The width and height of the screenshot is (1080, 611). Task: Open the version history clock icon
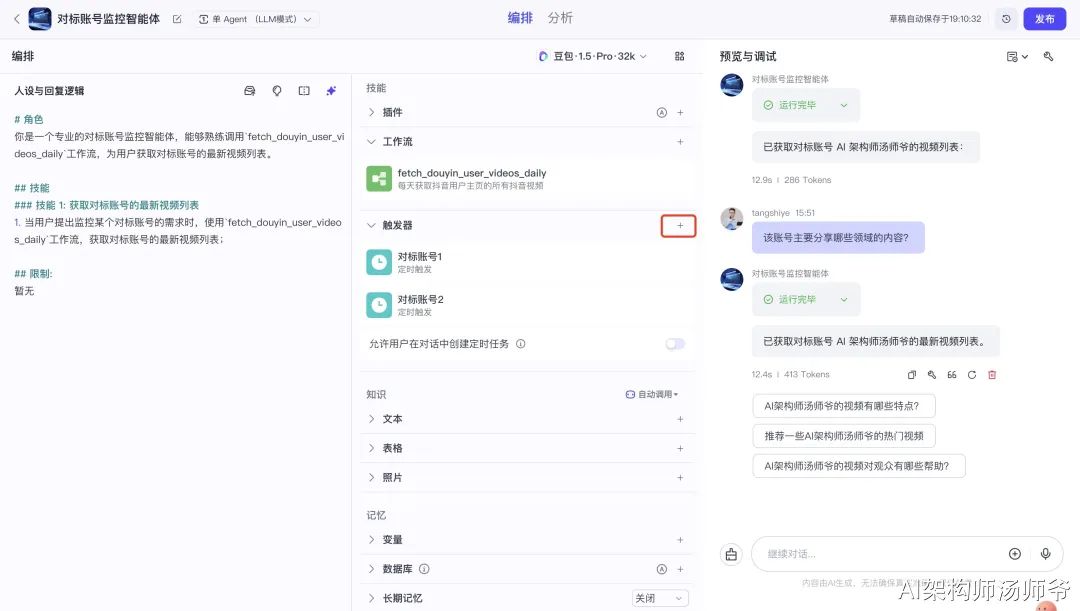1006,19
